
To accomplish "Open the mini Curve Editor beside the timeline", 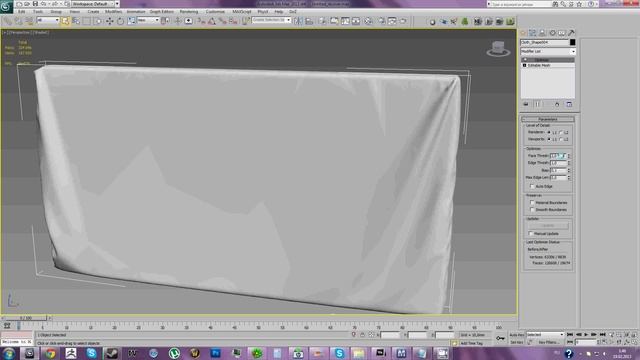I will (x=7, y=326).
